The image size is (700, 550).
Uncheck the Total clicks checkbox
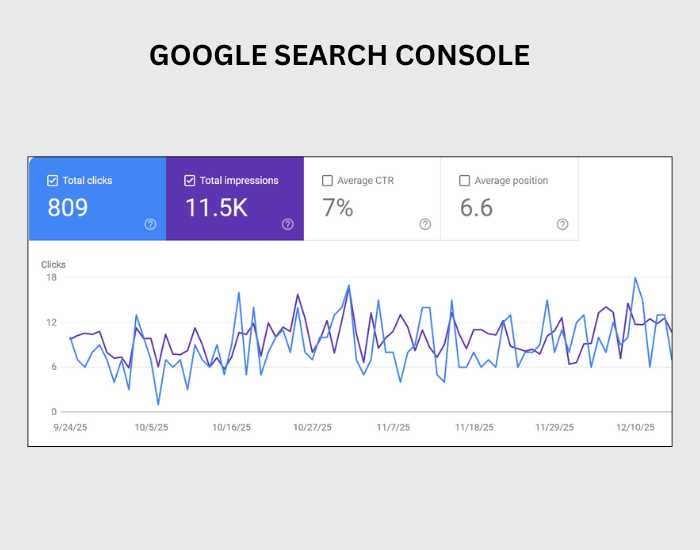point(53,181)
